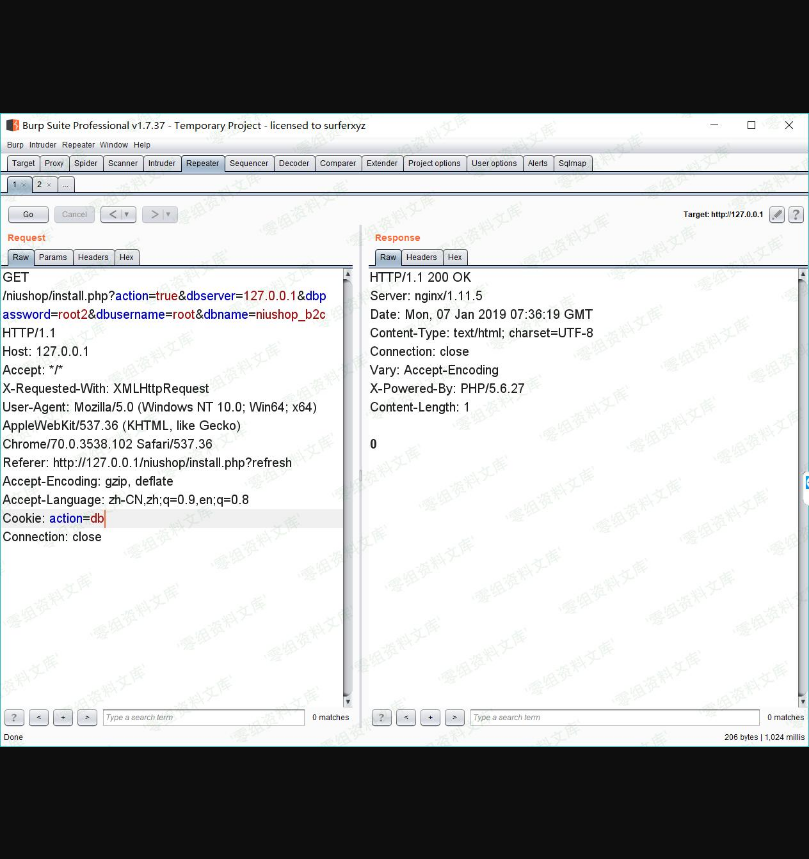Switch request view to Hex tab

click(126, 257)
